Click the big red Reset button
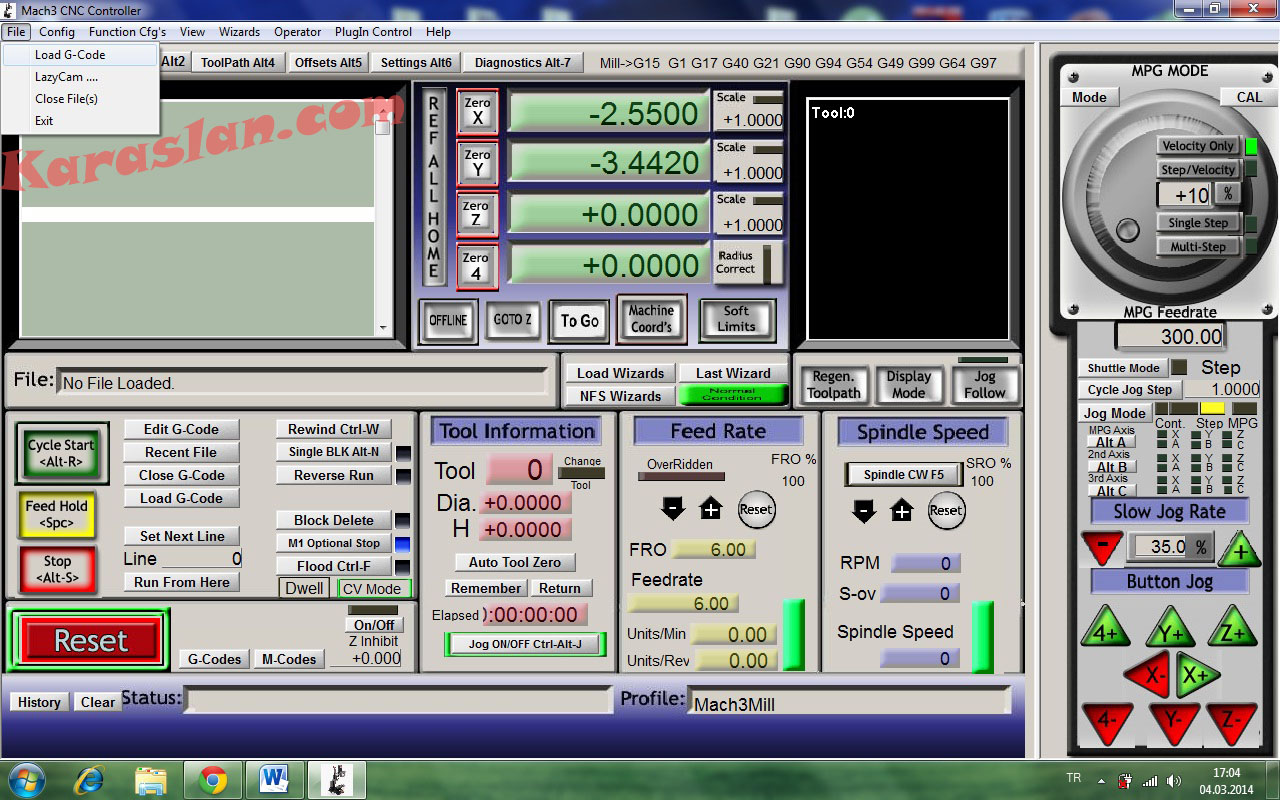 91,640
